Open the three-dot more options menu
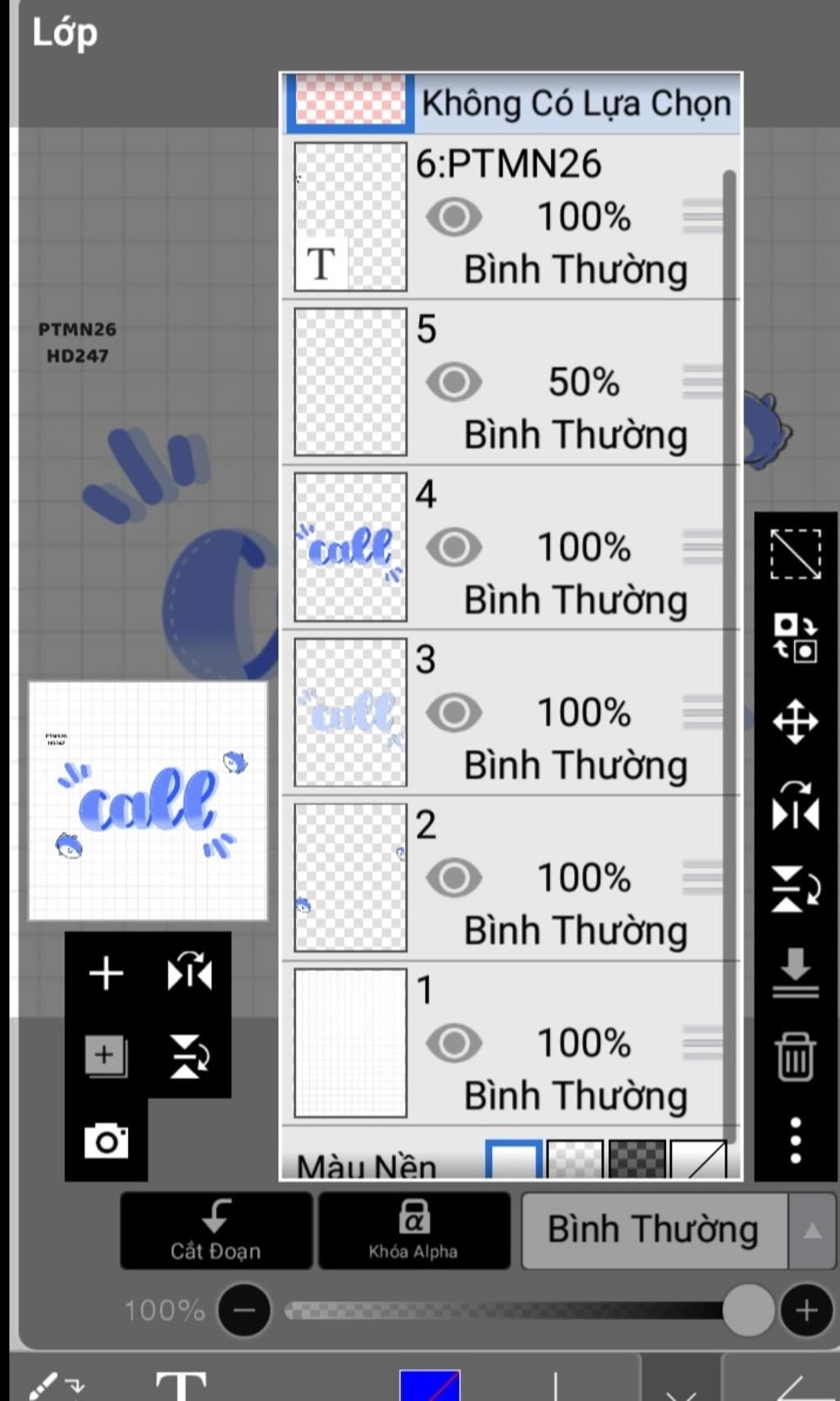The width and height of the screenshot is (840, 1401). click(x=795, y=1140)
